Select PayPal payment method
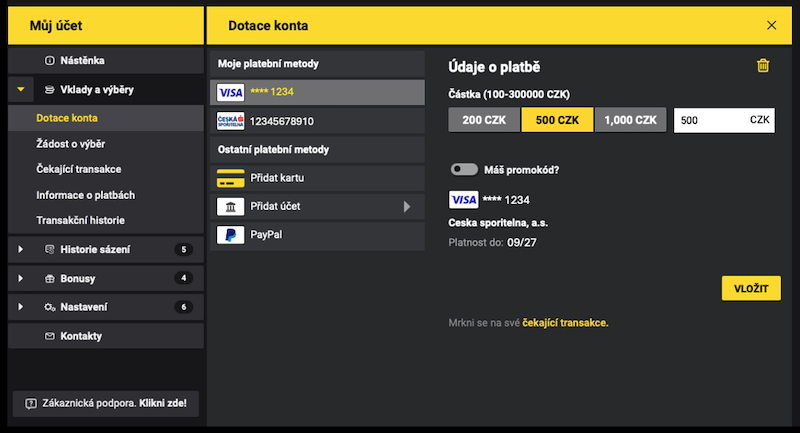Image resolution: width=800 pixels, height=433 pixels. 317,236
